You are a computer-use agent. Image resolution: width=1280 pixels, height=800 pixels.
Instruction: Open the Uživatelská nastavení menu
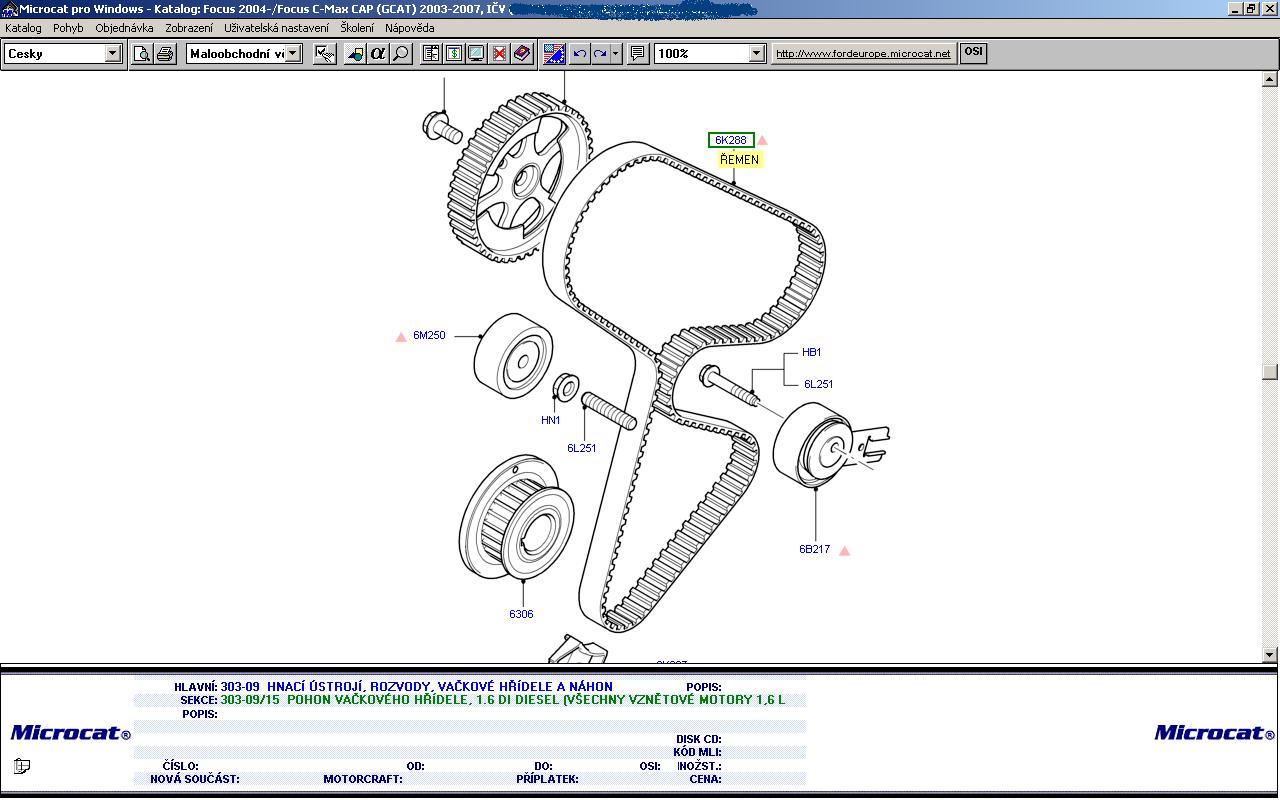276,28
